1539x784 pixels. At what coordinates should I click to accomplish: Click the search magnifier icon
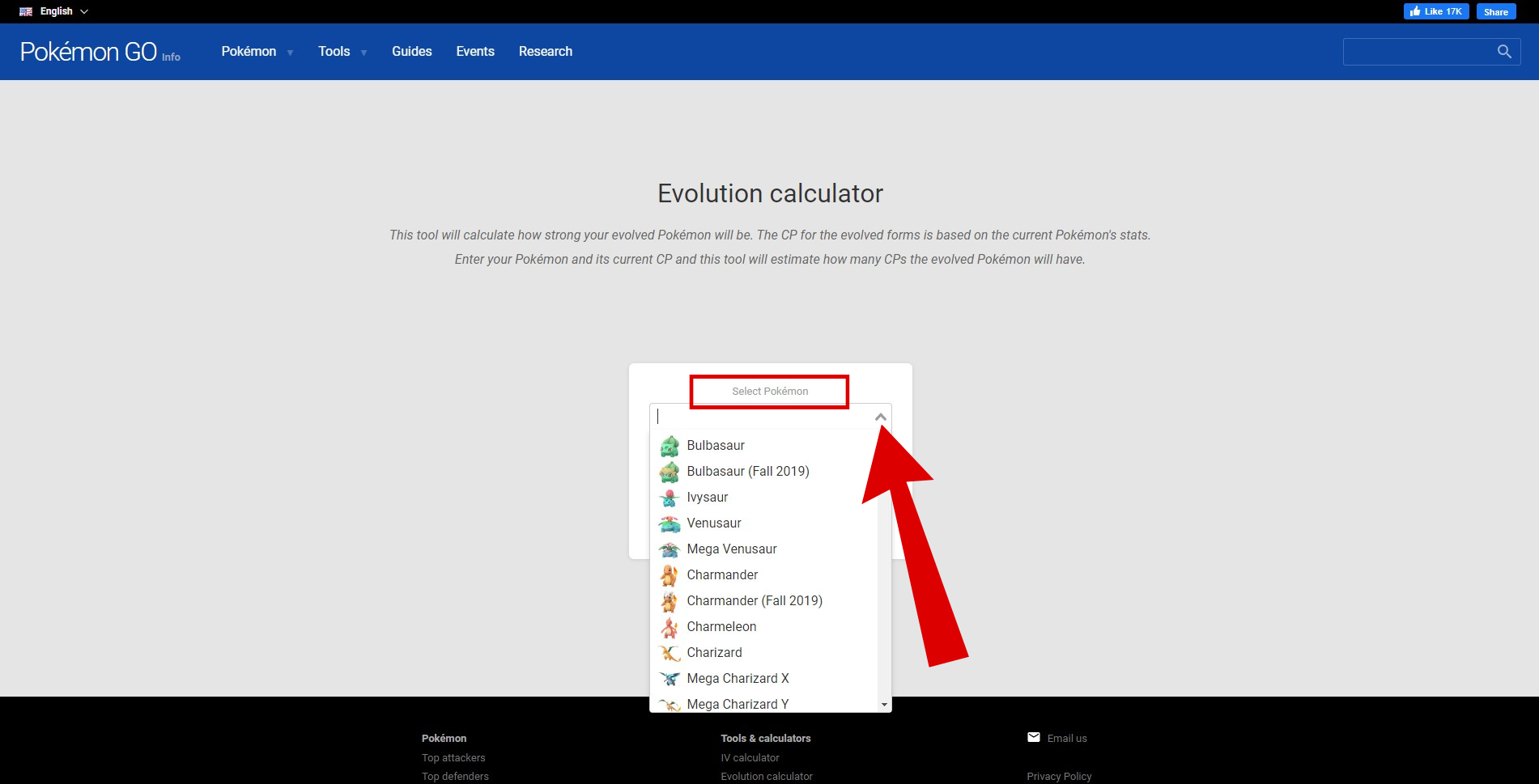[1504, 52]
